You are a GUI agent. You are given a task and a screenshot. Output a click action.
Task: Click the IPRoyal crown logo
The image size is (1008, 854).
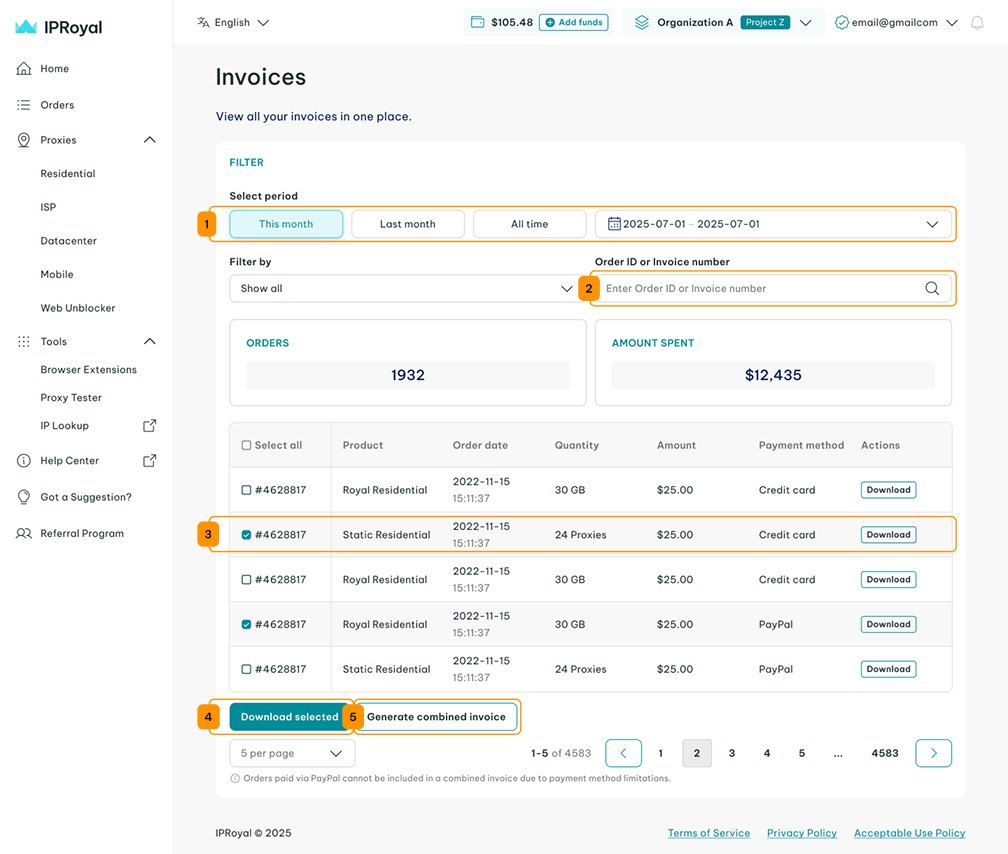click(x=26, y=28)
